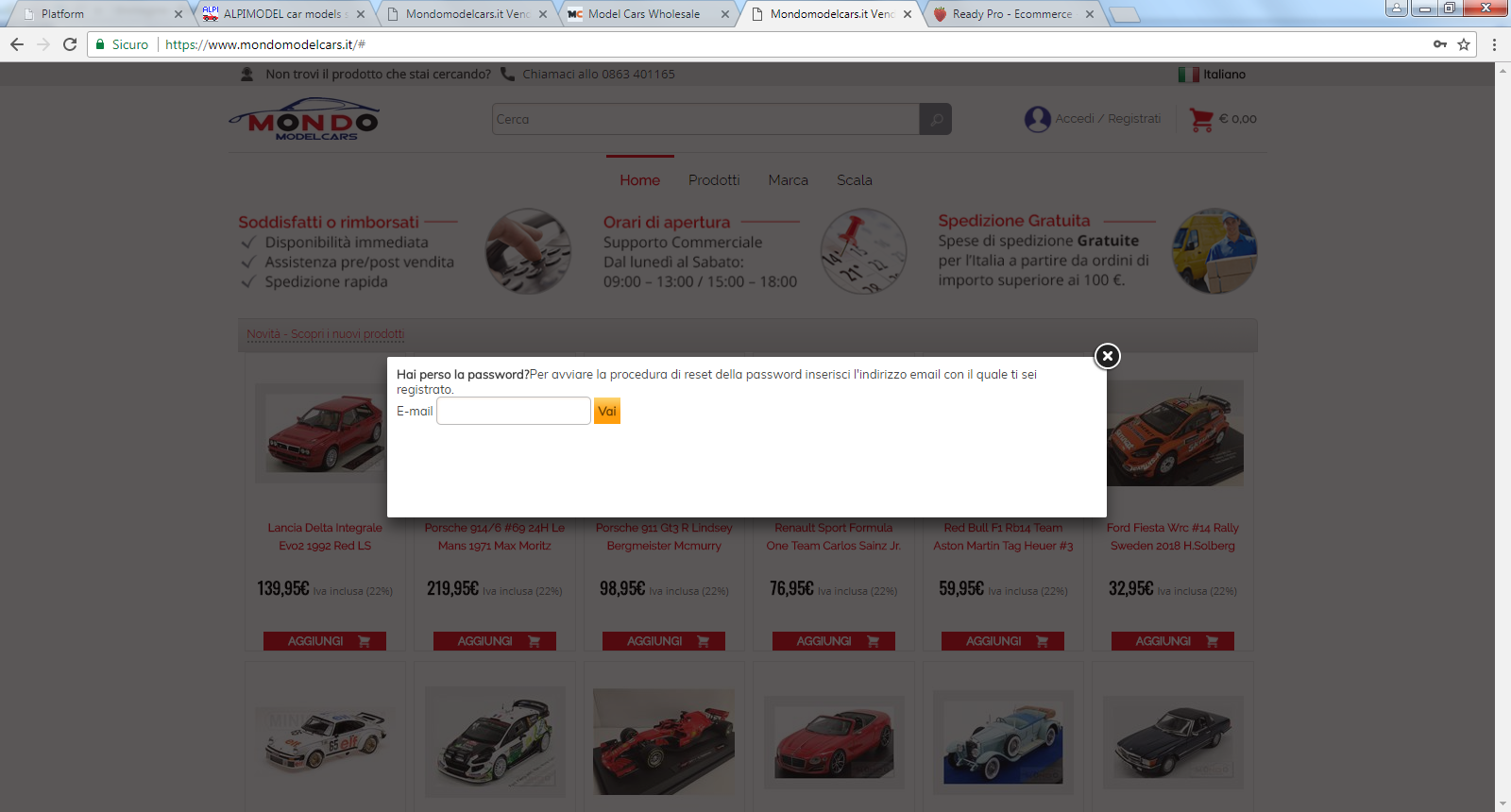
Task: Close the Model Cars Wholesale tab
Action: point(725,14)
